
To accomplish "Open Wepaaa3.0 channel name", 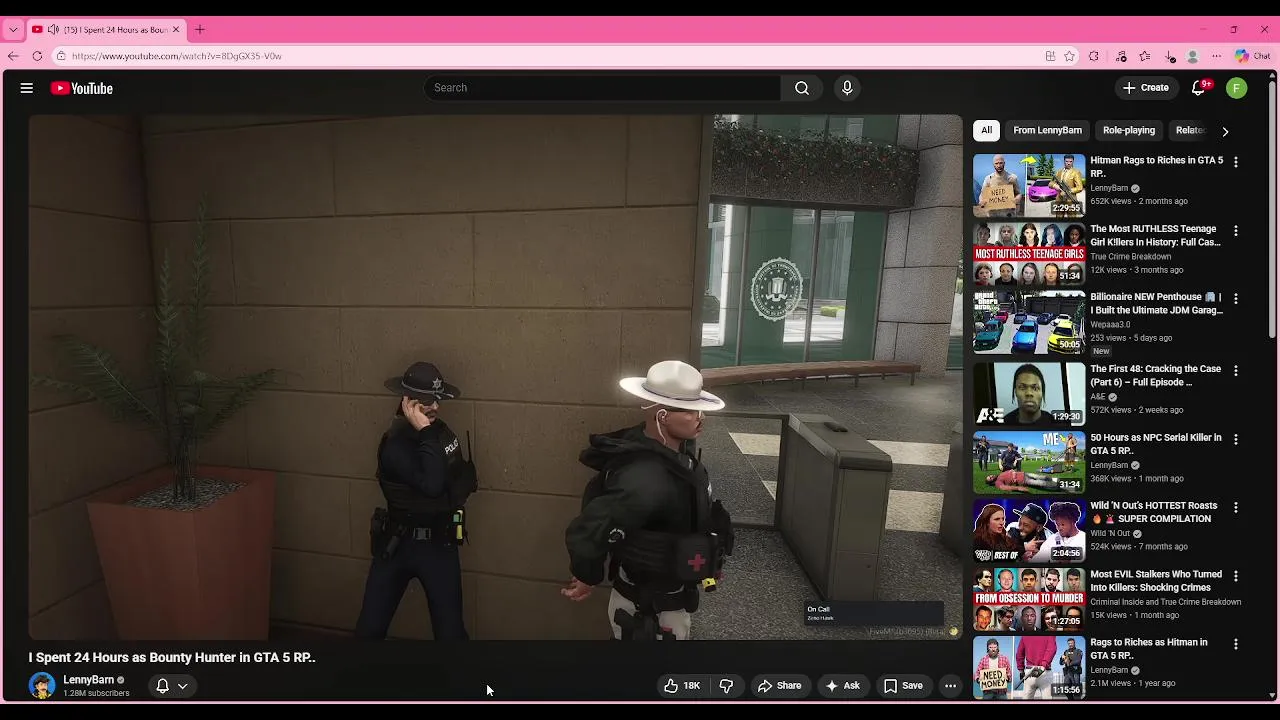I will (1110, 324).
